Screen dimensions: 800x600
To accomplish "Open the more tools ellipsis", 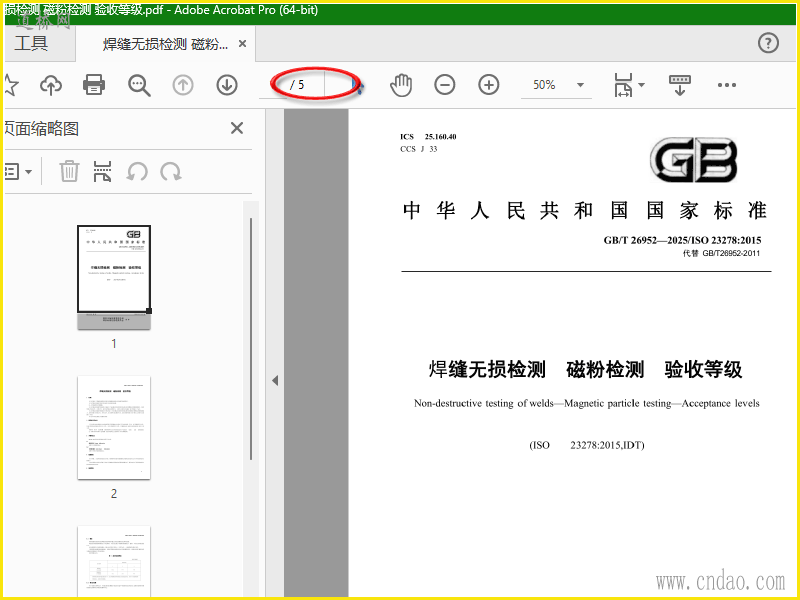I will (x=727, y=85).
